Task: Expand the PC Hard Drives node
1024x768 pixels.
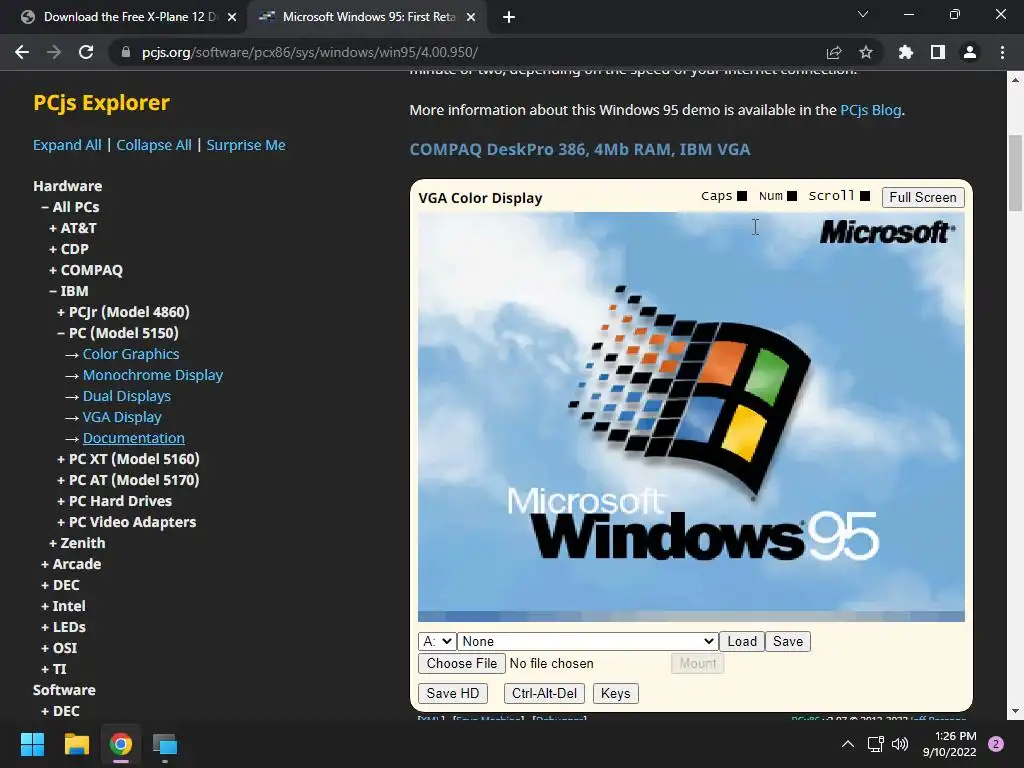Action: click(x=114, y=501)
